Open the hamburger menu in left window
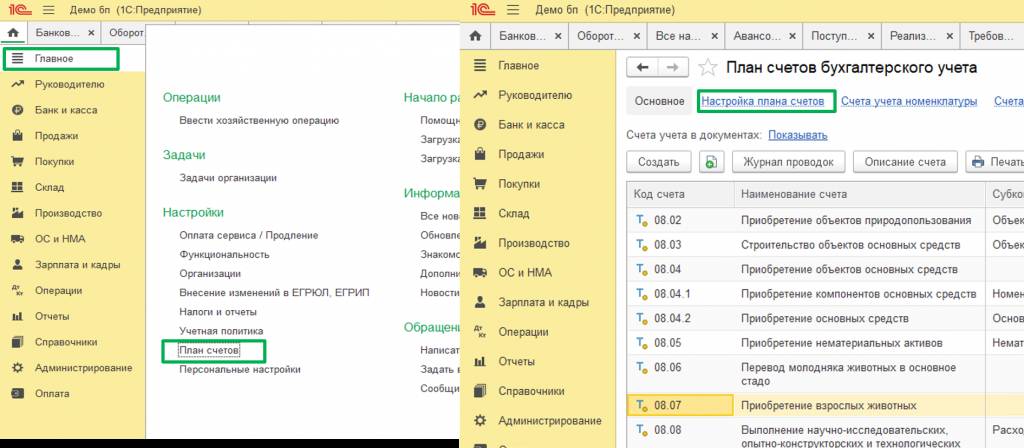Viewport: 1024px width, 448px height. (x=48, y=10)
